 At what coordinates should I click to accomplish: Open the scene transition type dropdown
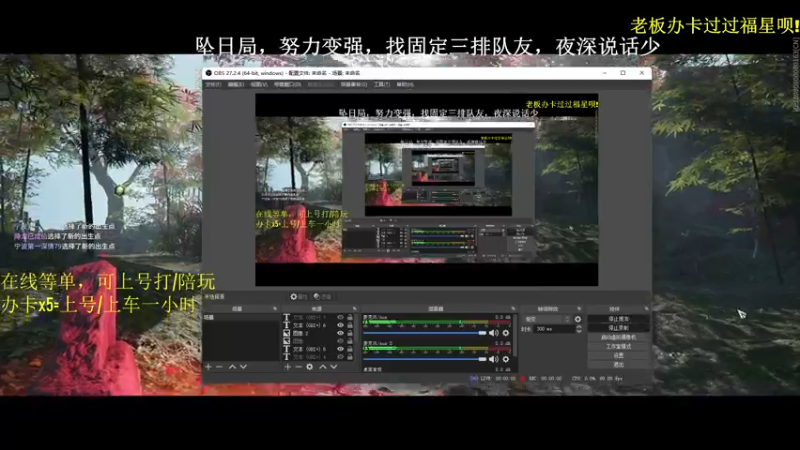pos(546,319)
